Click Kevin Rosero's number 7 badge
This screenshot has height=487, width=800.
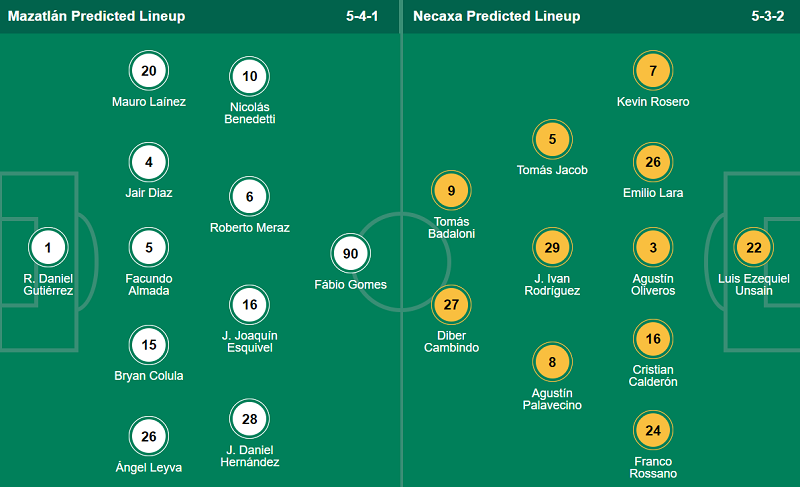653,71
